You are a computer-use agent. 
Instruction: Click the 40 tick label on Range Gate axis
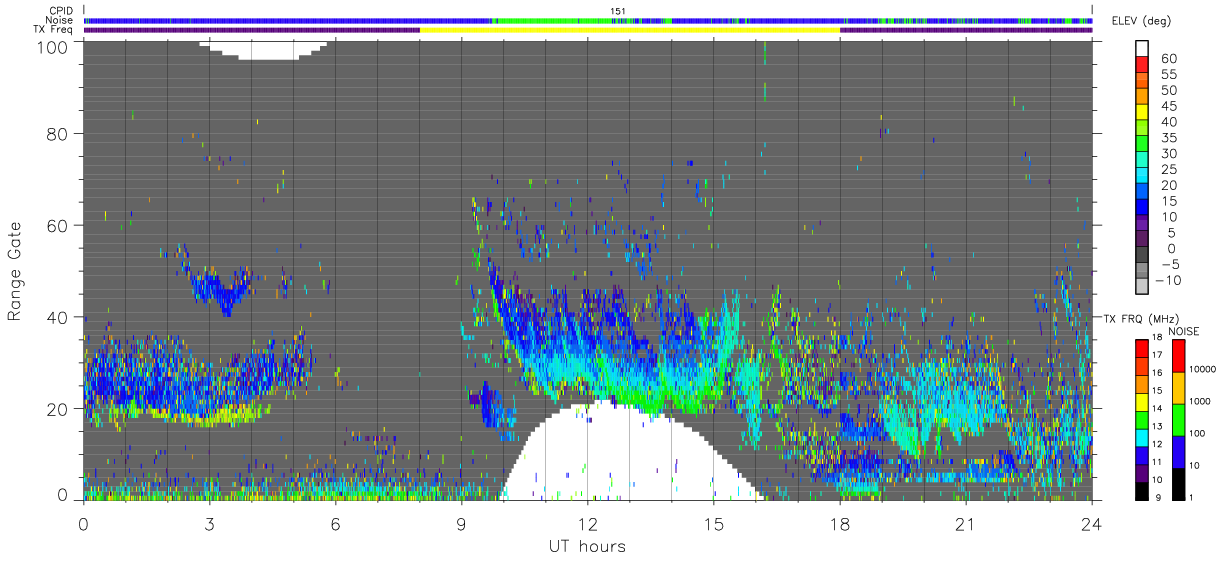(x=58, y=317)
